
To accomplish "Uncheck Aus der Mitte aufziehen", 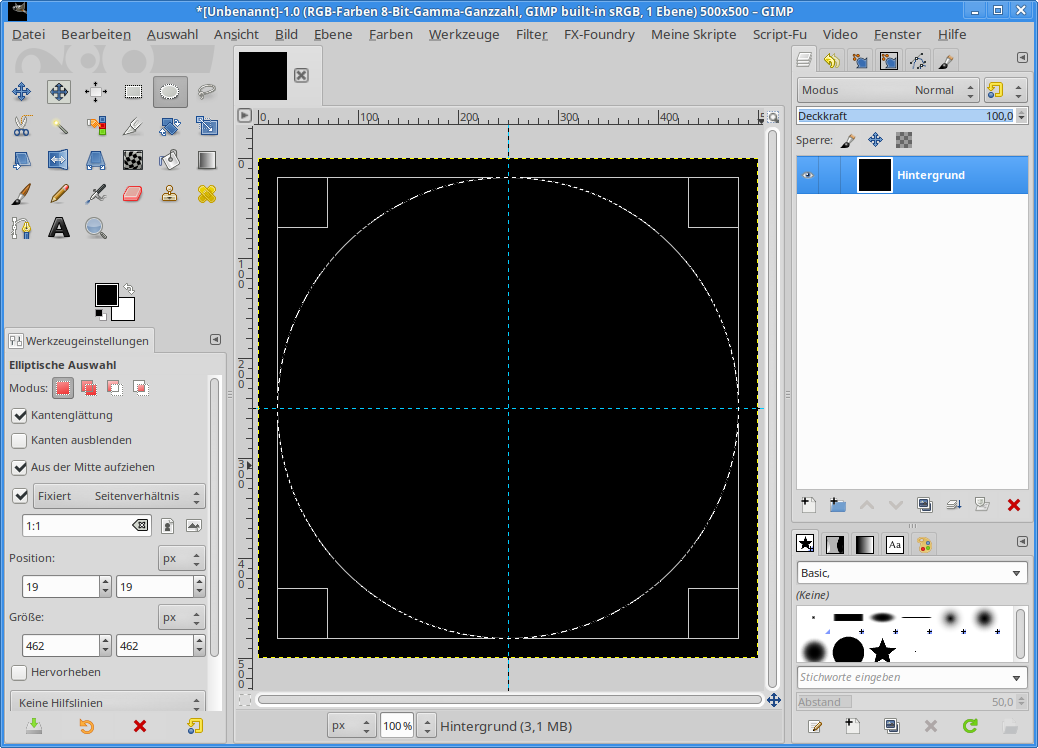I will (x=19, y=467).
